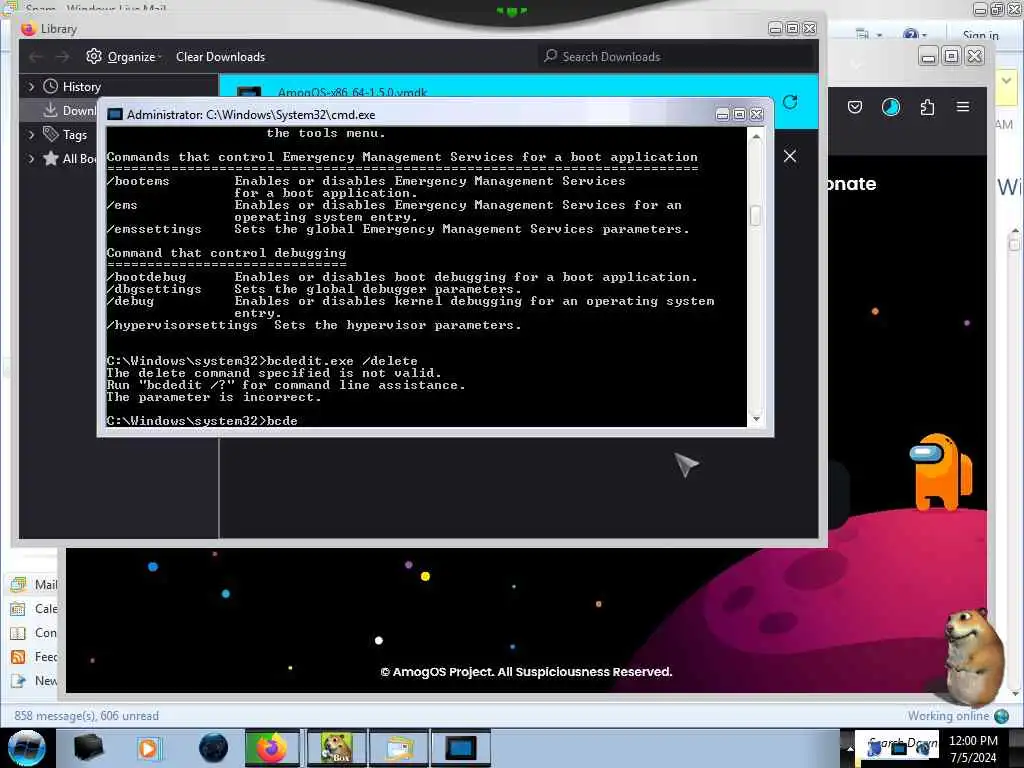Open the media player taskbar icon

(148, 748)
